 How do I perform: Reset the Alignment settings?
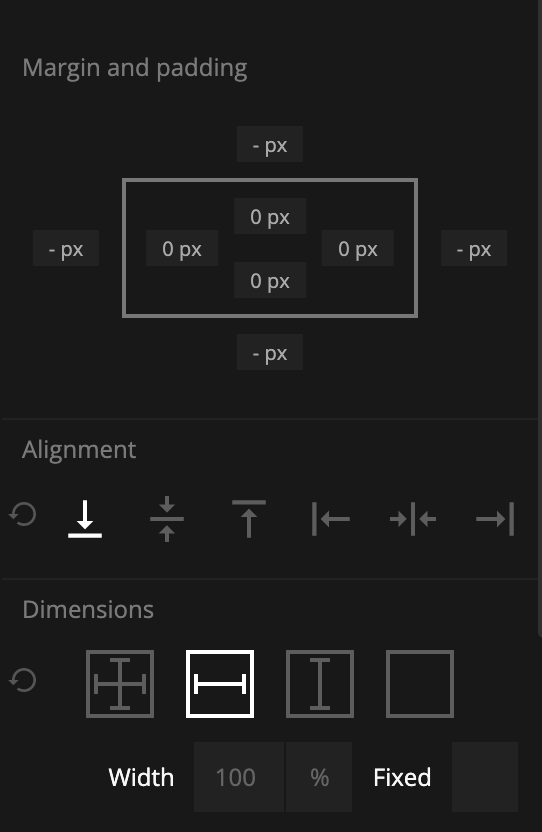point(23,514)
